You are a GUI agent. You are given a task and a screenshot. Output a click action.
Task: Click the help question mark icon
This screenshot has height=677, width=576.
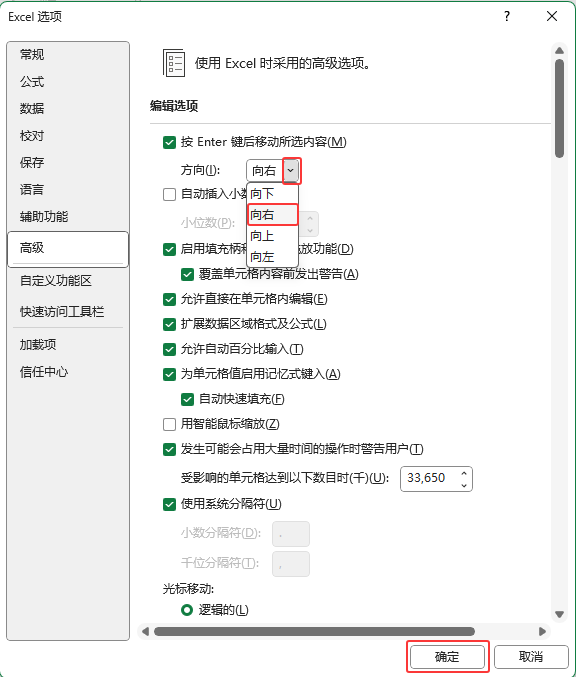[507, 16]
